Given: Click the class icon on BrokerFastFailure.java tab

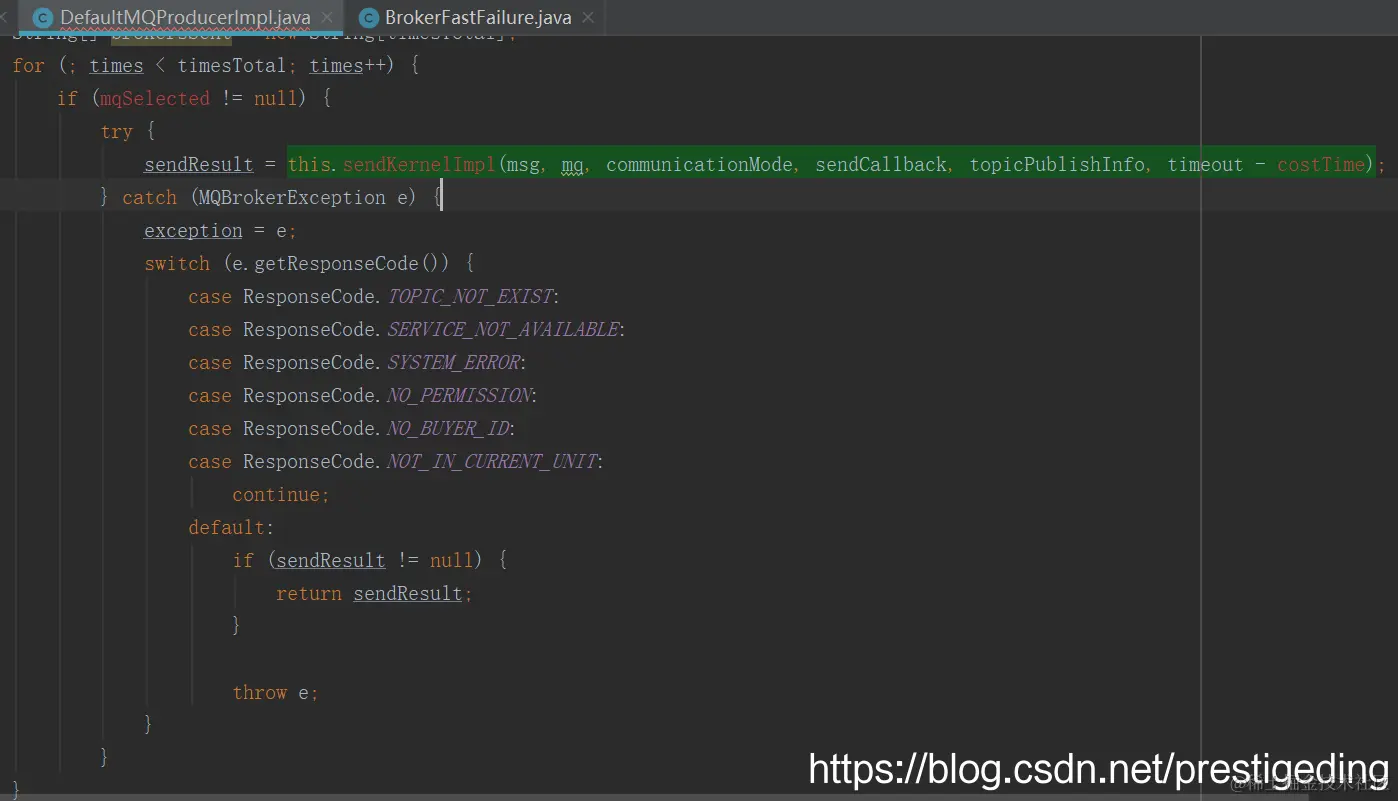Looking at the screenshot, I should coord(368,17).
